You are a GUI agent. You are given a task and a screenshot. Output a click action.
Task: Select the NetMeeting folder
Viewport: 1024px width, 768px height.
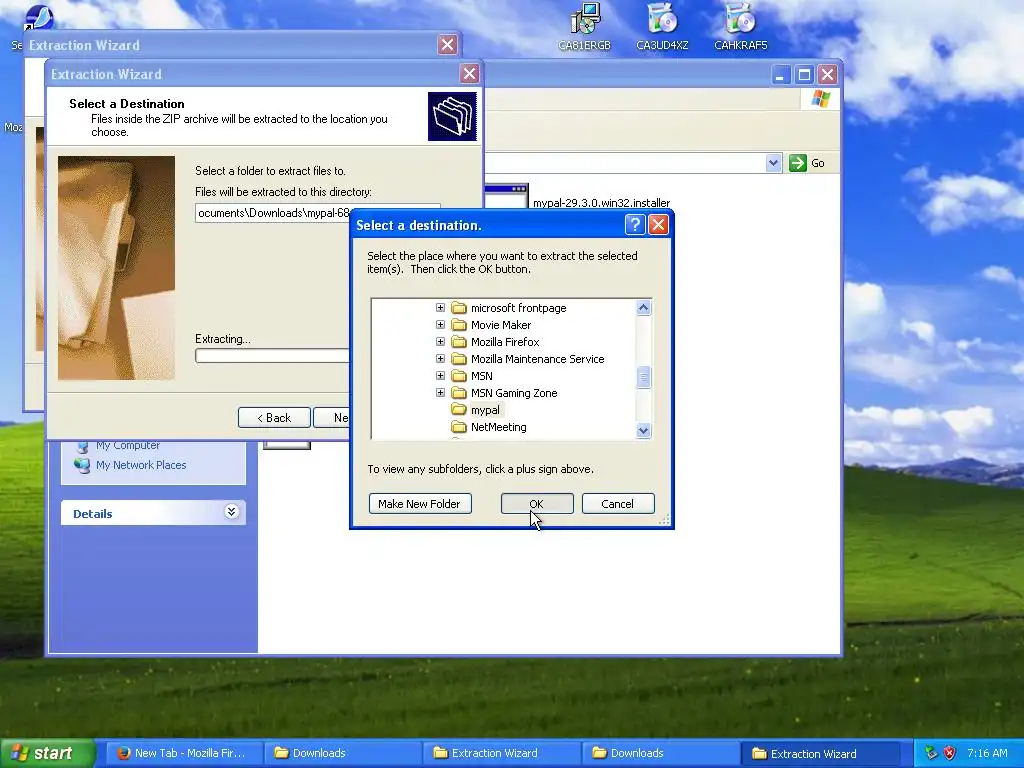coord(498,426)
